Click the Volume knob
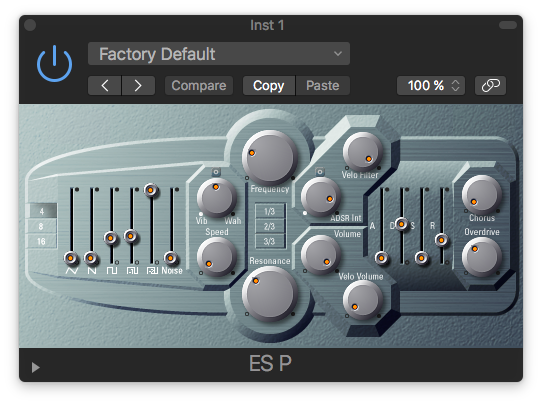 click(x=321, y=255)
